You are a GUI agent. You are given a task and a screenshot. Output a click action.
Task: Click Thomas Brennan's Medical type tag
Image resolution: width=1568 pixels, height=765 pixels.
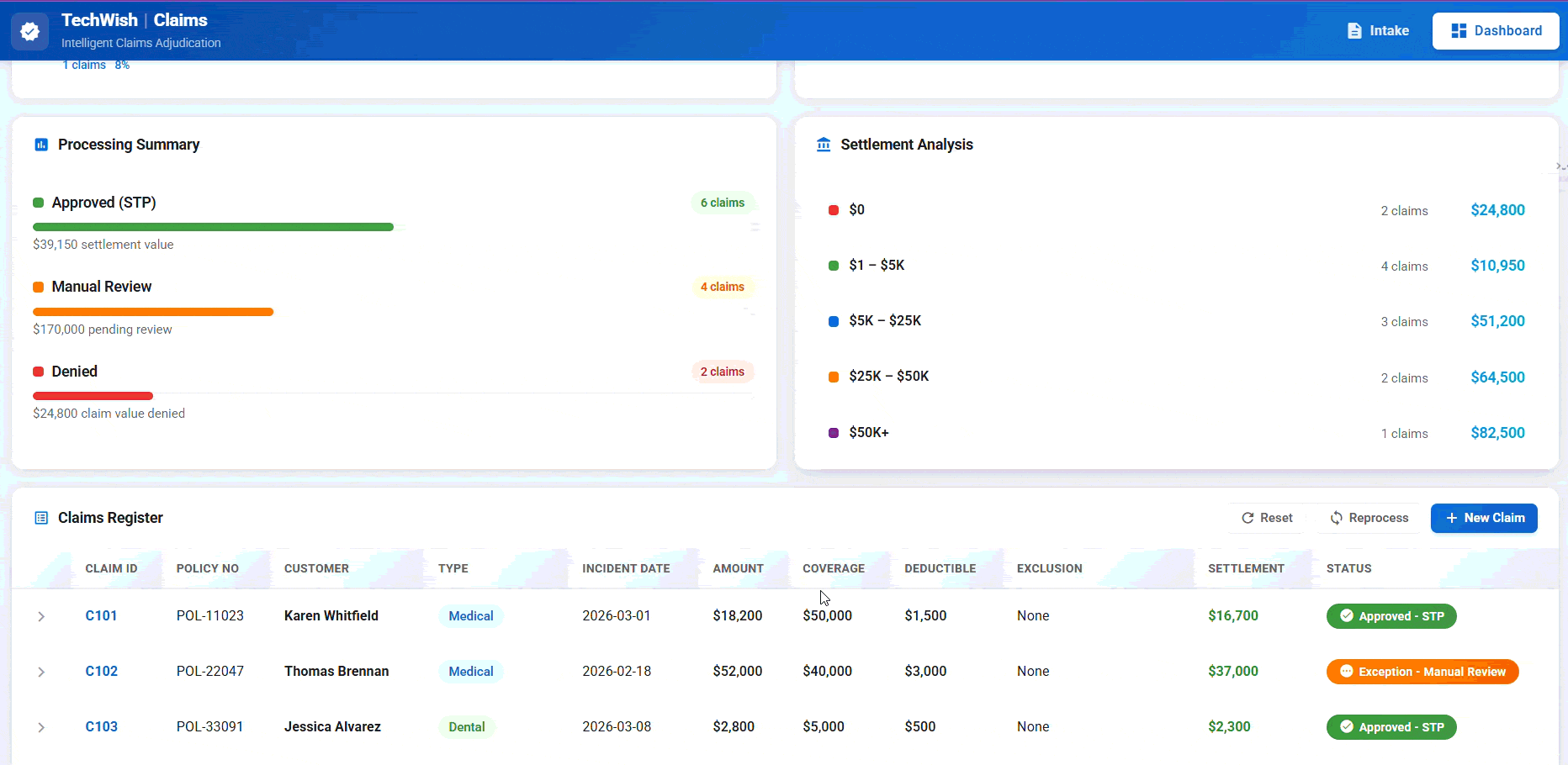[470, 672]
